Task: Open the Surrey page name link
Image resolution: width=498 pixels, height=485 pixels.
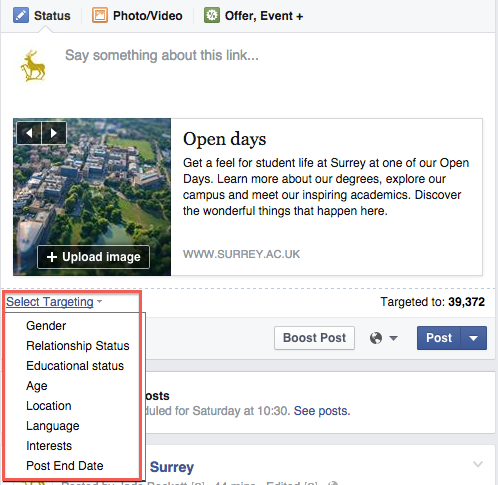Action: pos(172,467)
